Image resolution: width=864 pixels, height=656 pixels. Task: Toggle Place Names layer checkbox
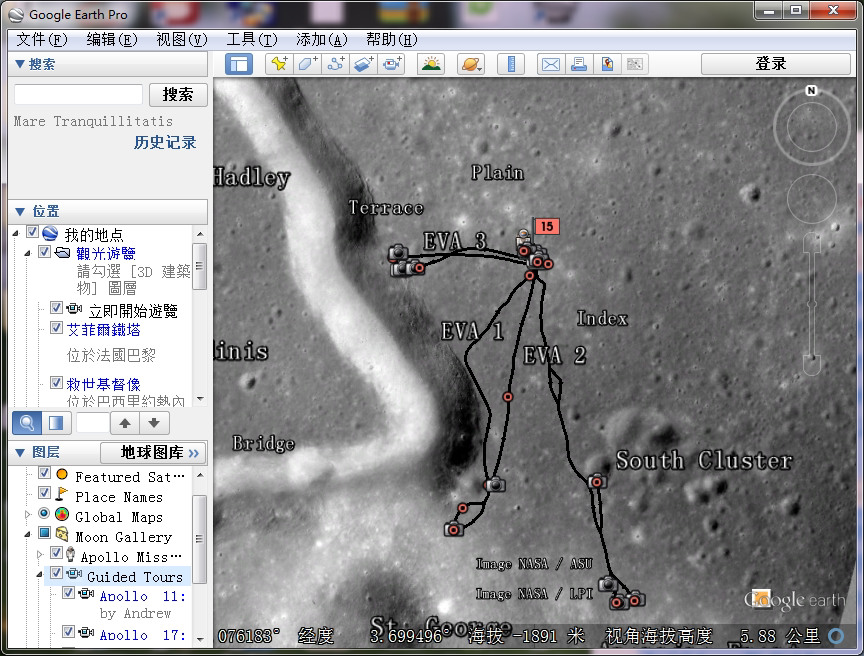point(45,492)
